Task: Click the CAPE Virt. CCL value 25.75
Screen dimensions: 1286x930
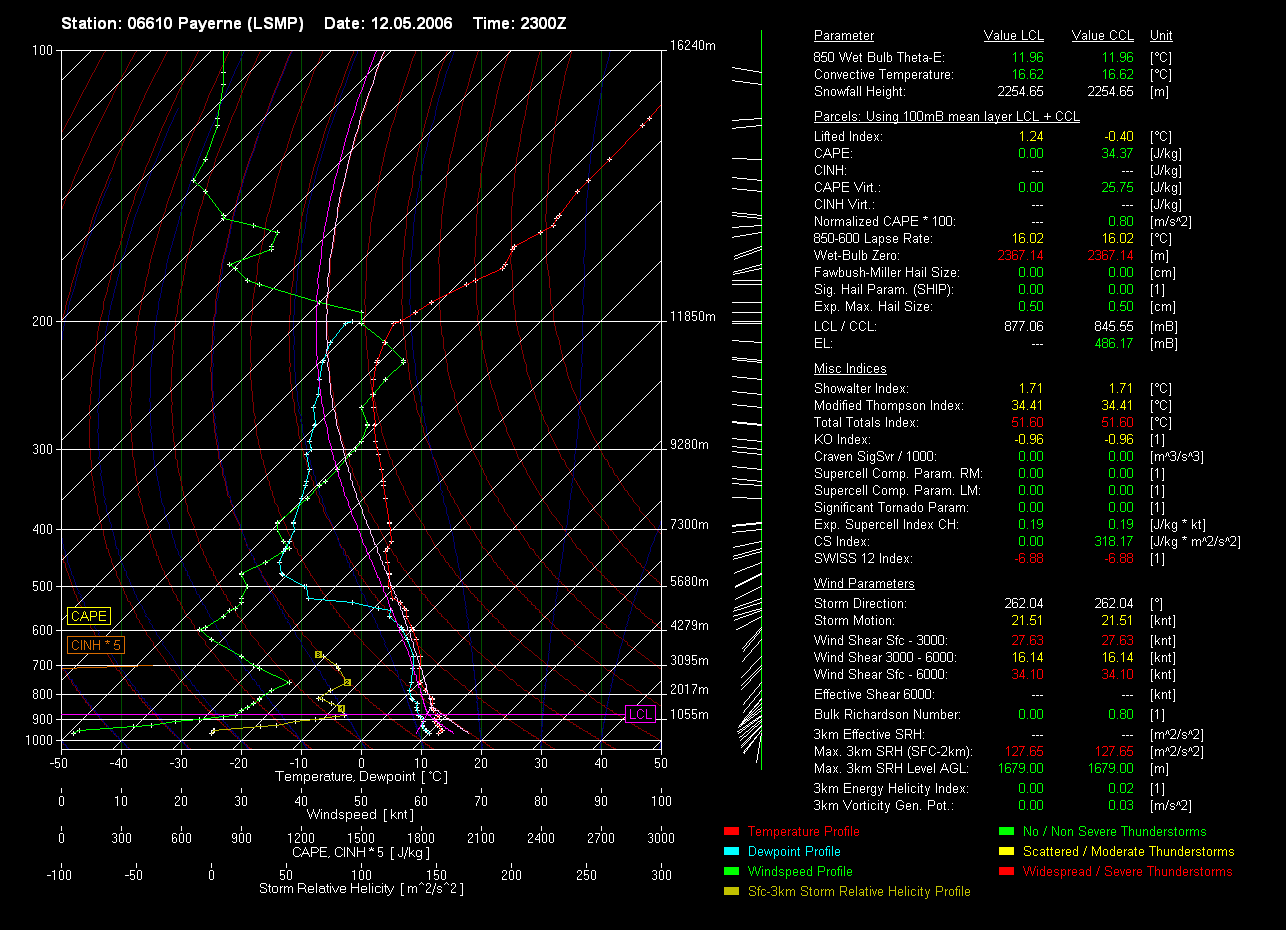Action: [x=1117, y=187]
